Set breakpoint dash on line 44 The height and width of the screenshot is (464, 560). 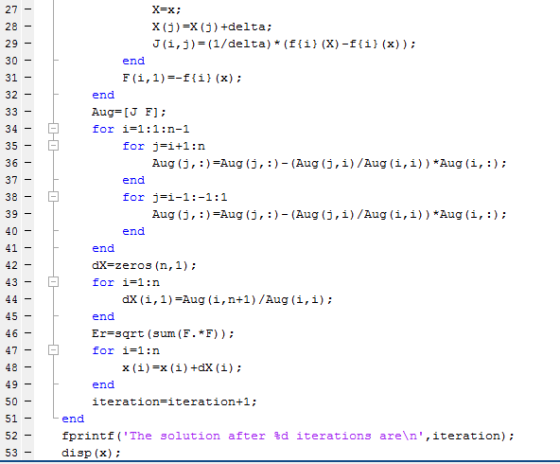(28, 299)
